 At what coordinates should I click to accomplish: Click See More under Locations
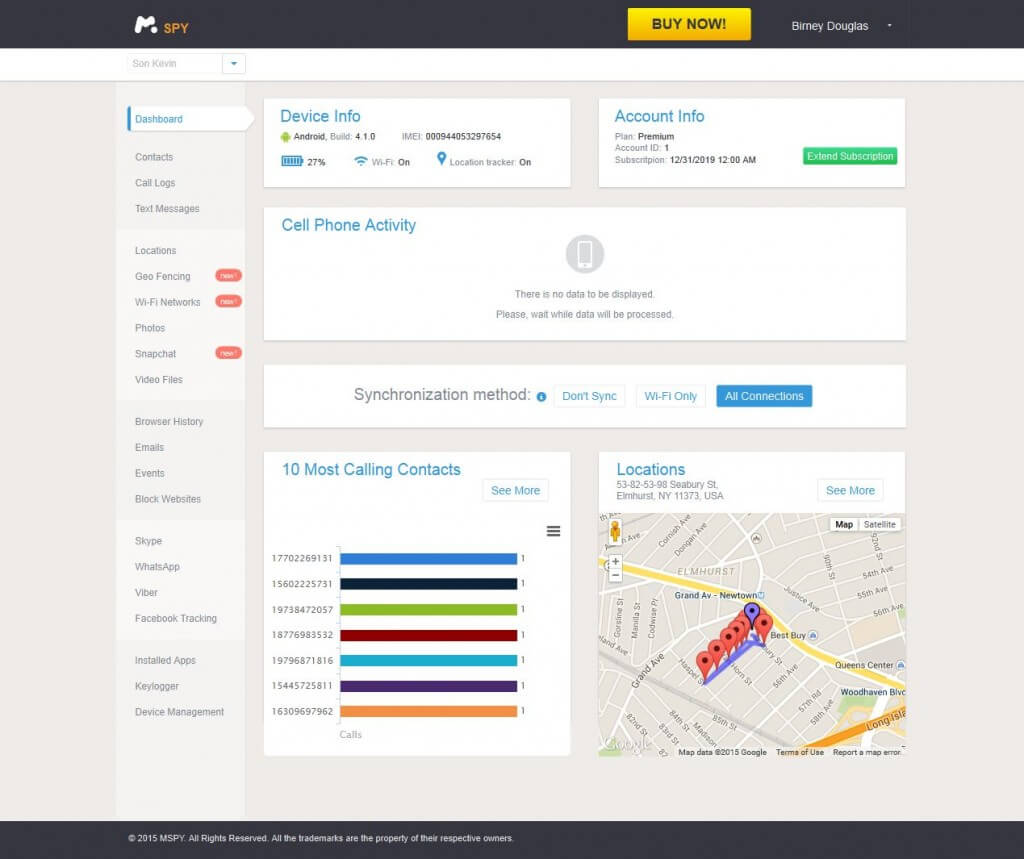[850, 490]
